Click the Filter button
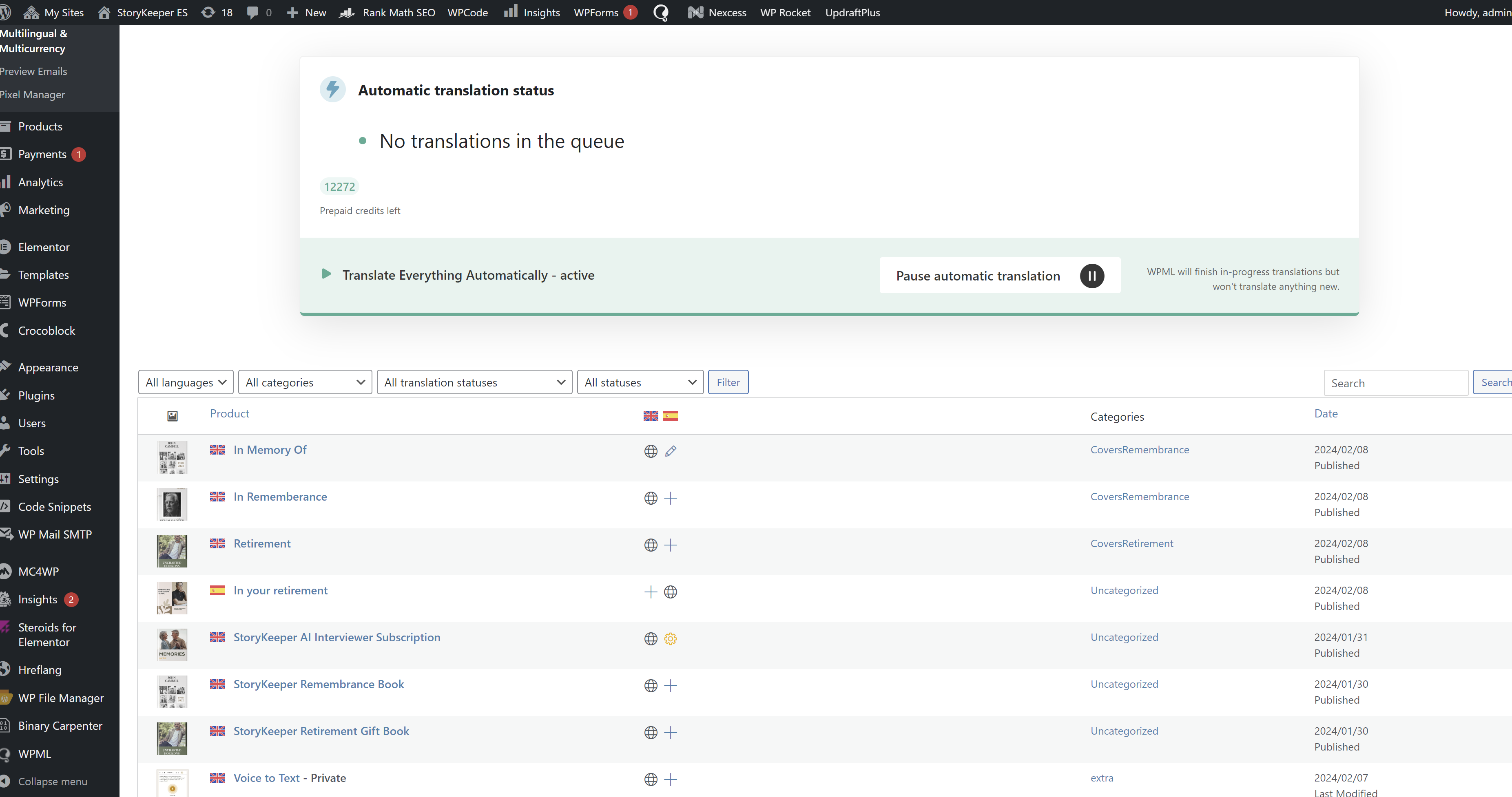The width and height of the screenshot is (1512, 797). pos(728,382)
